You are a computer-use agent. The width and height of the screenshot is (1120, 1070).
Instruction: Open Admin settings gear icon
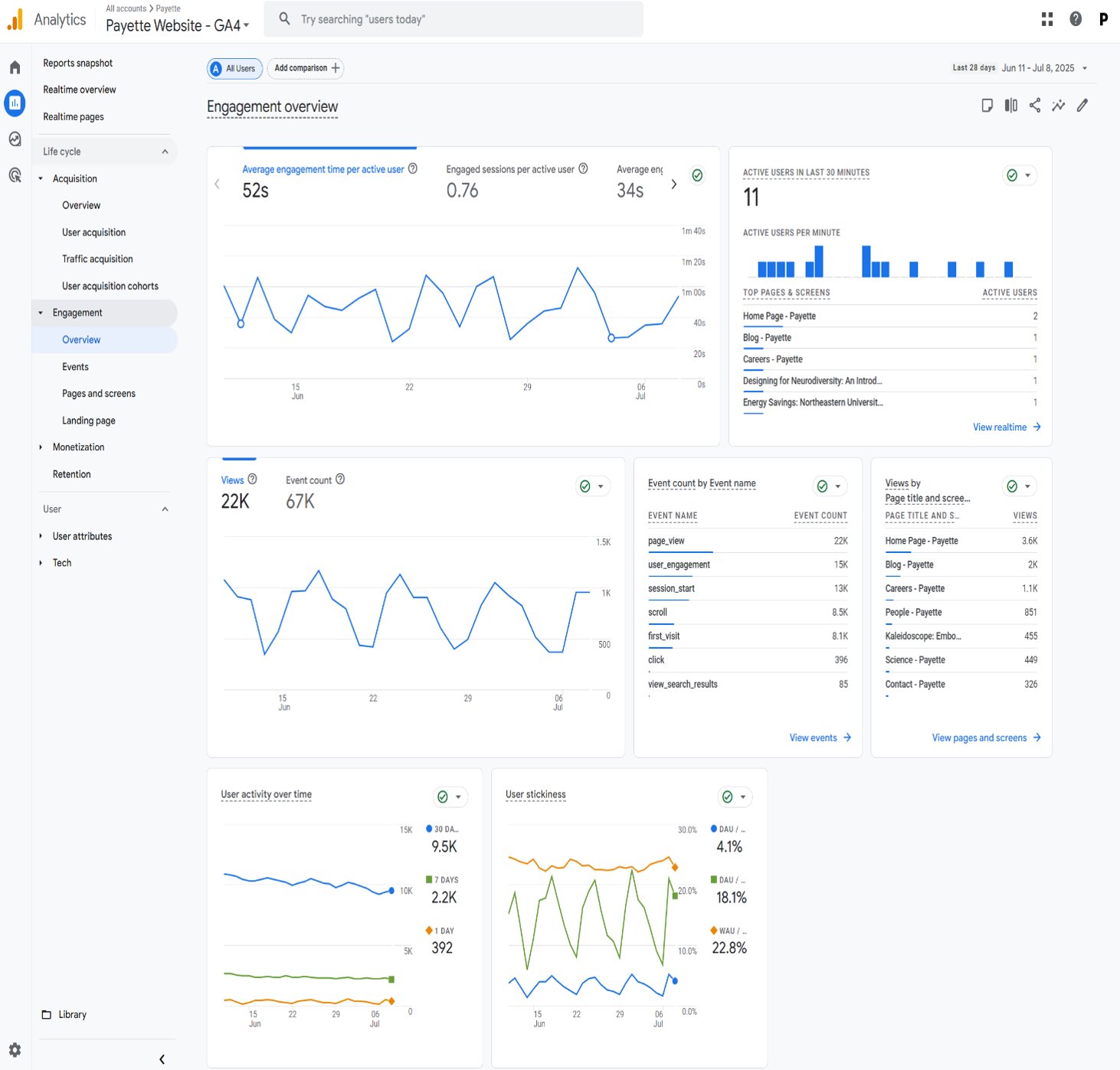pyautogui.click(x=15, y=1049)
